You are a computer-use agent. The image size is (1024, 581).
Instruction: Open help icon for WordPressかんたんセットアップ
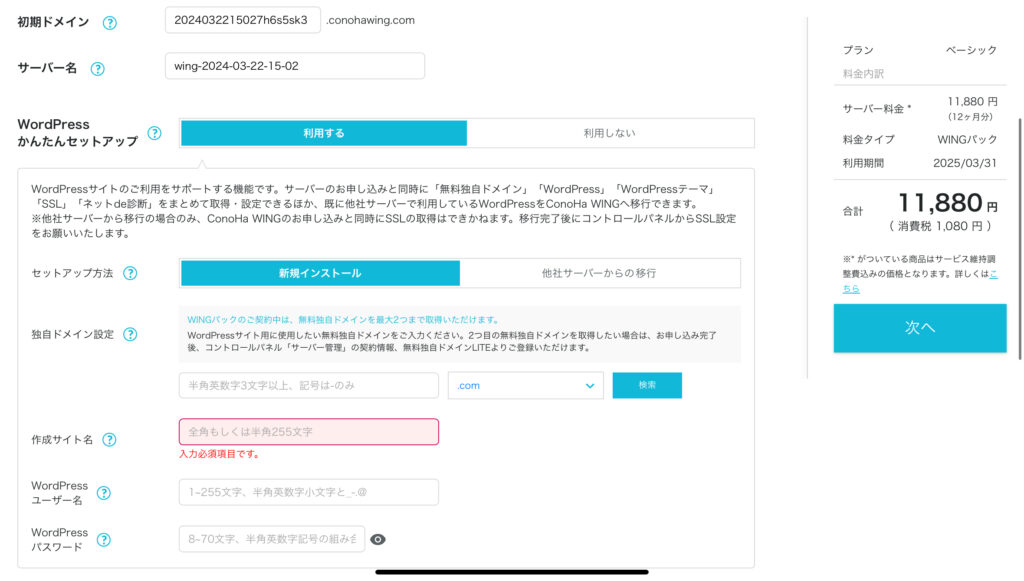tap(154, 133)
